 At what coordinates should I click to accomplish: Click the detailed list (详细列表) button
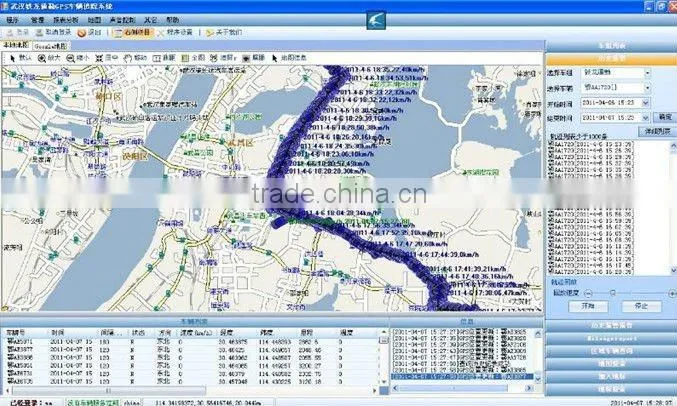[657, 131]
